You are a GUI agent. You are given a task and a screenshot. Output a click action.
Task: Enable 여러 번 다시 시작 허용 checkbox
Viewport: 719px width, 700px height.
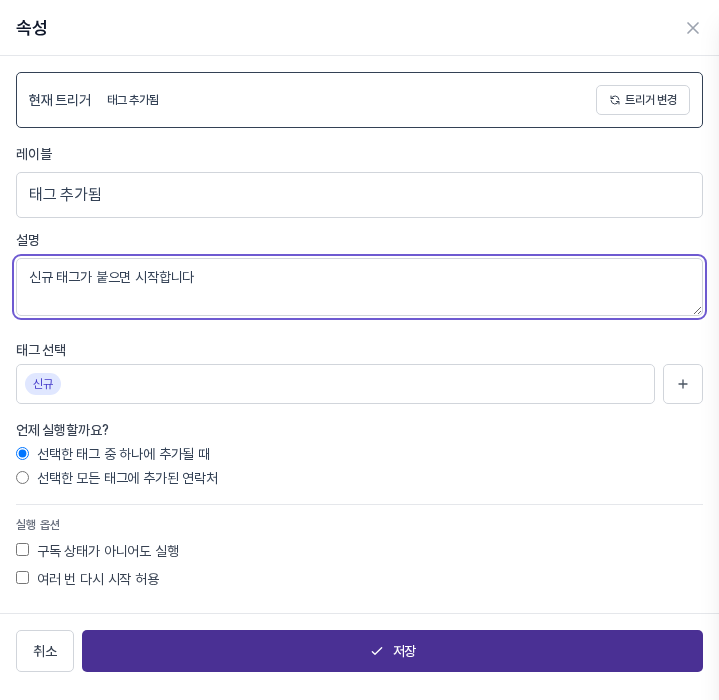22,578
